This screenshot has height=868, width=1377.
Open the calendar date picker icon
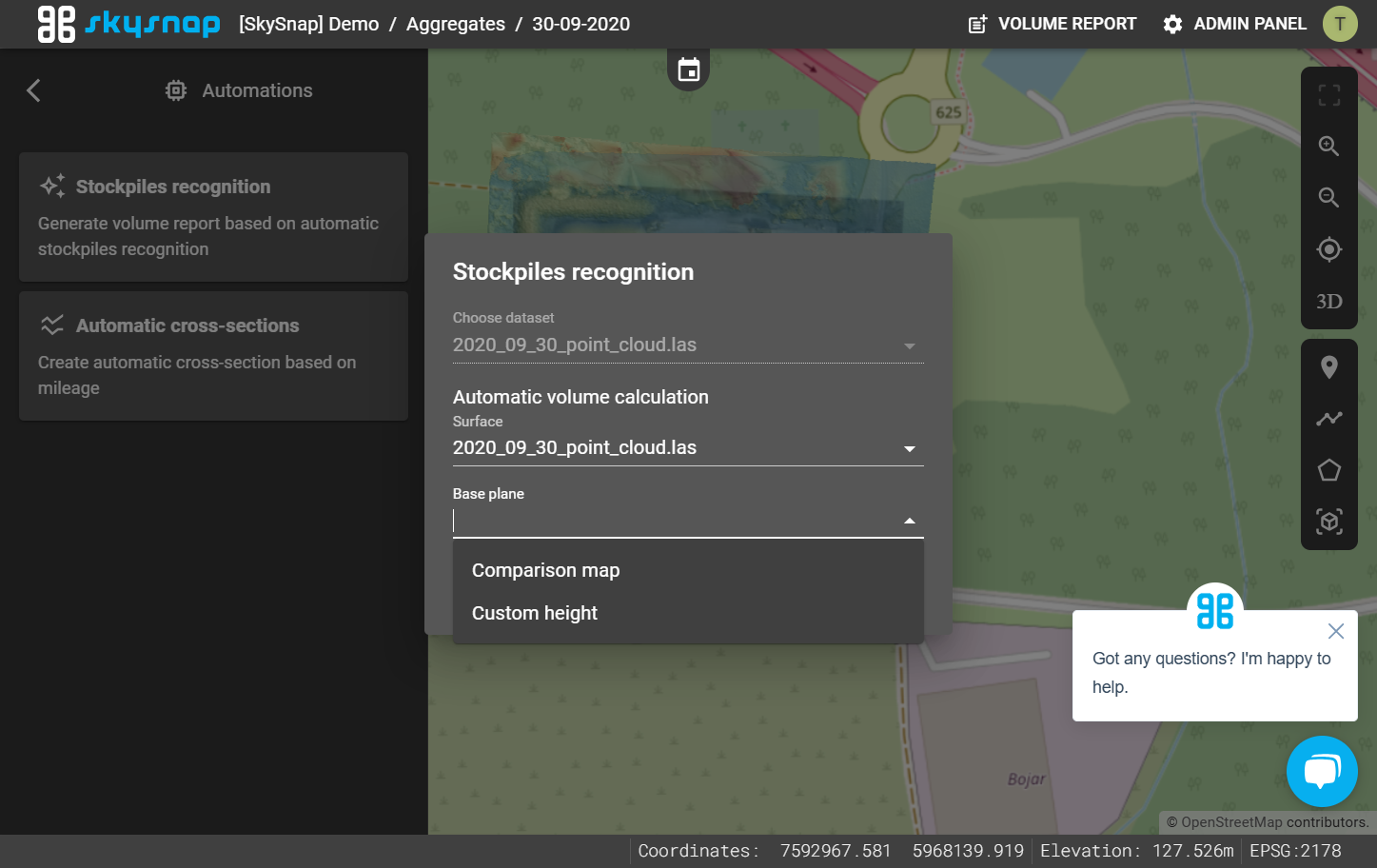tap(689, 69)
